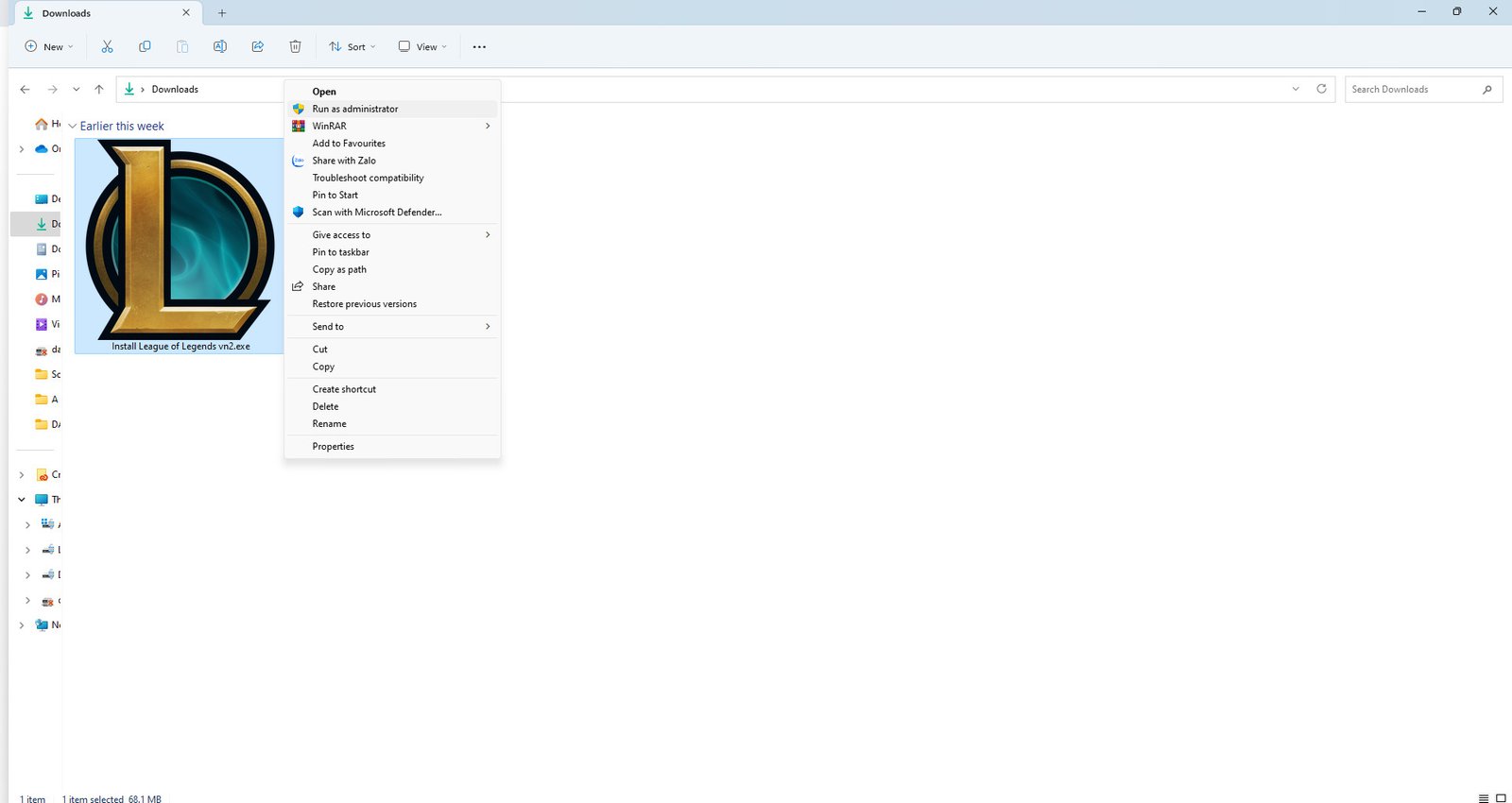The image size is (1512, 803).
Task: Open the New item button
Action: coord(48,46)
